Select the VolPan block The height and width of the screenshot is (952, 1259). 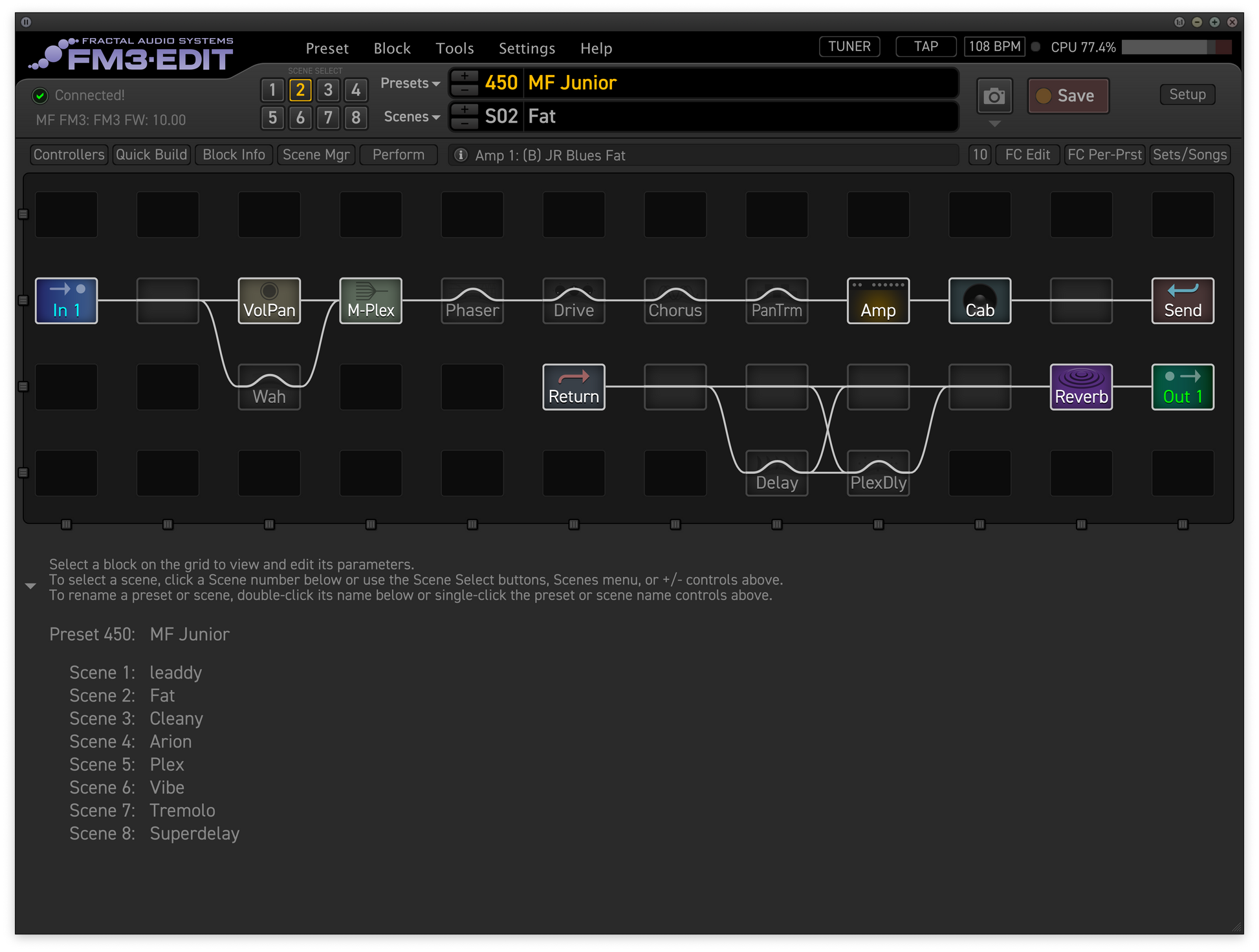(269, 301)
